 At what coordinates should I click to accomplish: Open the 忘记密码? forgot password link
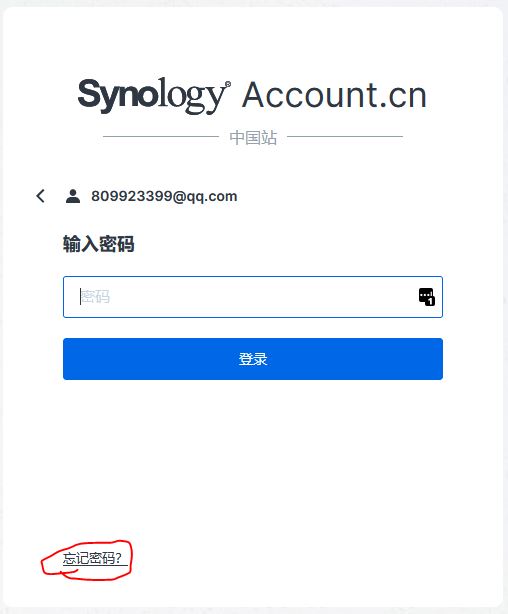[x=92, y=558]
